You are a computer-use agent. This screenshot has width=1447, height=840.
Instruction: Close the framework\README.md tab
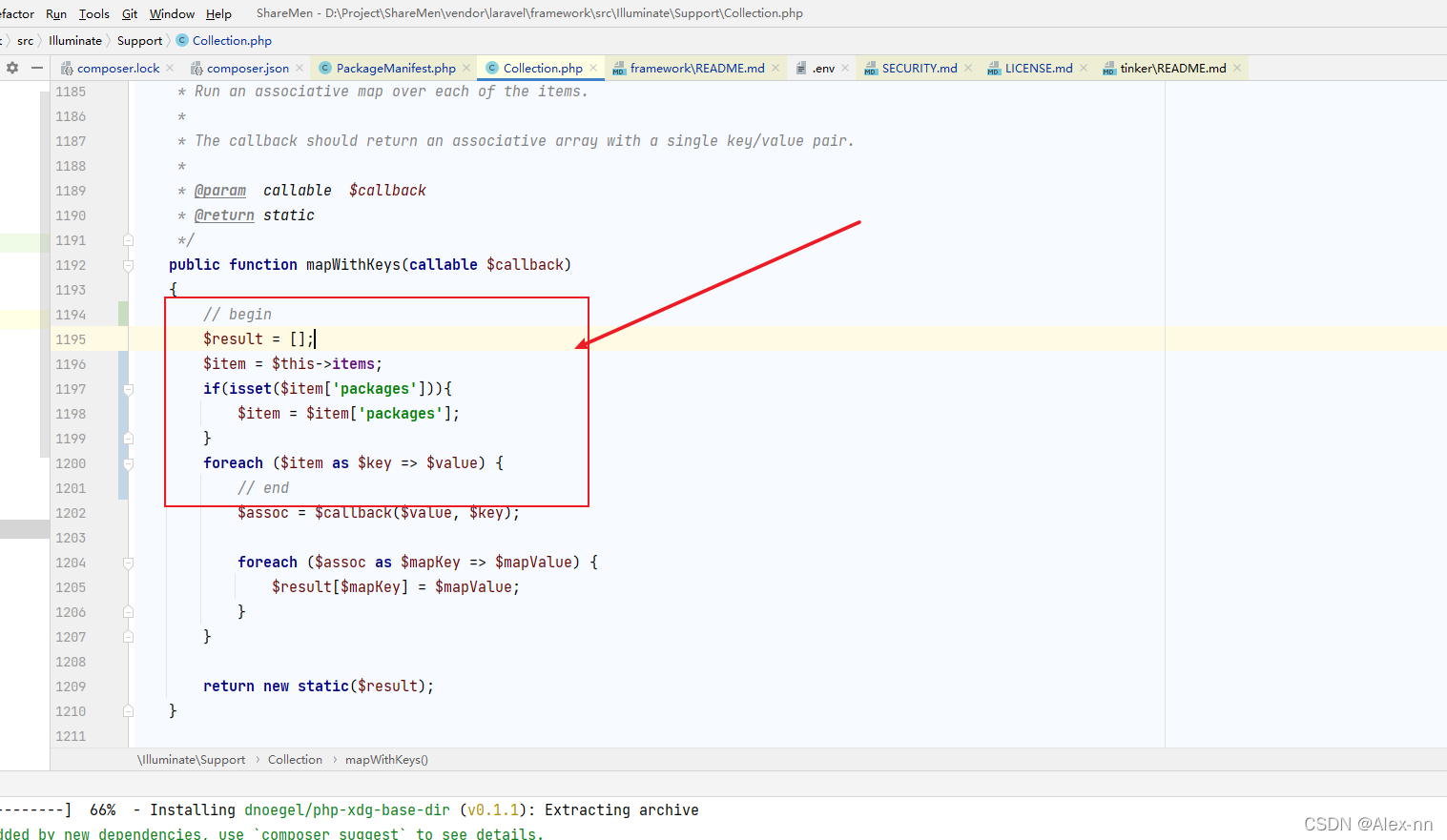click(775, 68)
